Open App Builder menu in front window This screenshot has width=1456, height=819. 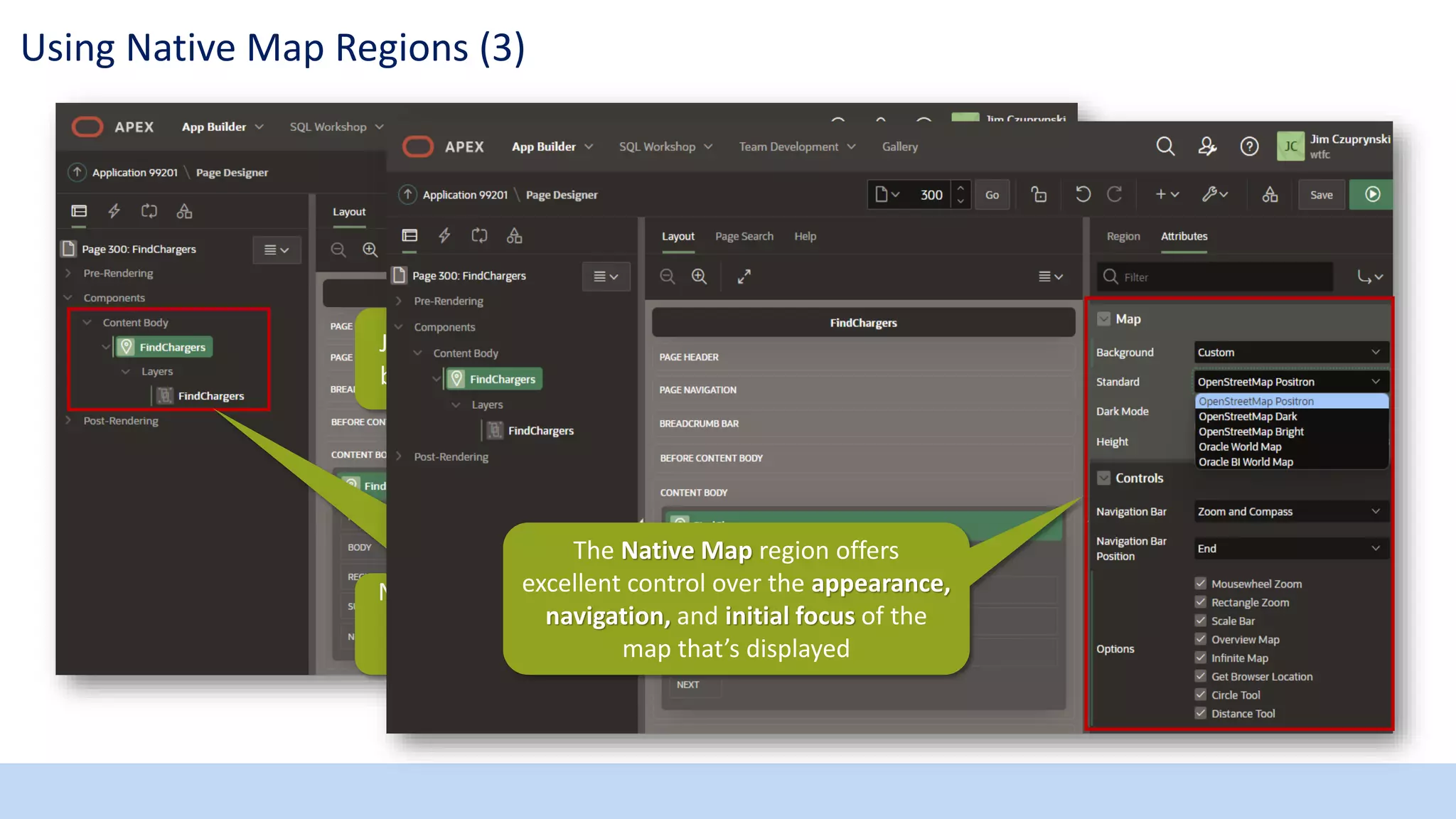pos(552,146)
